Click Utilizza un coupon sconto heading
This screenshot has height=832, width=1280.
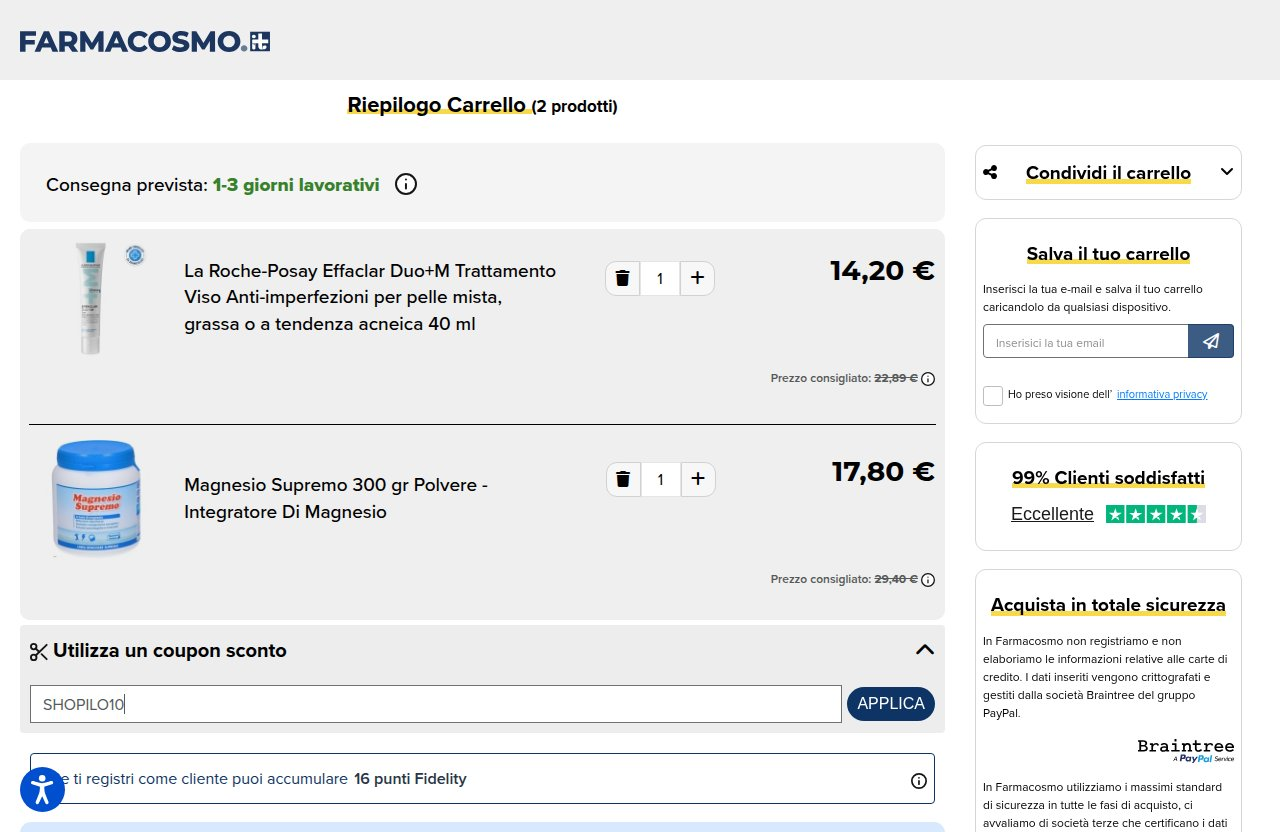[x=170, y=651]
